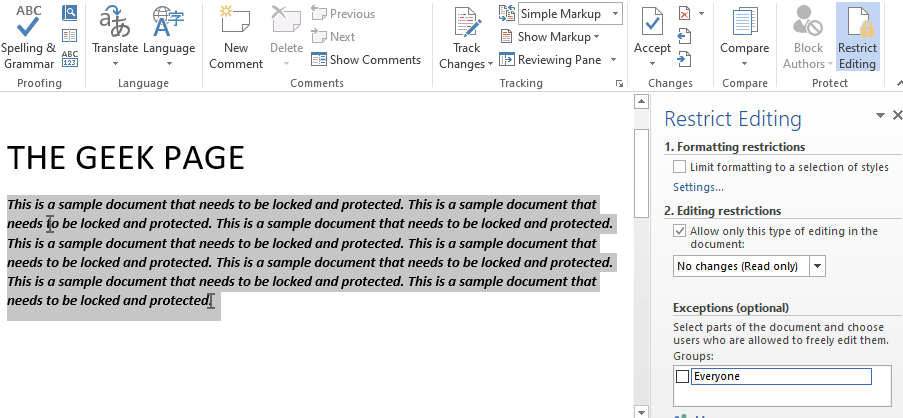Go to the Previous comment
This screenshot has height=418, width=903.
(x=343, y=13)
